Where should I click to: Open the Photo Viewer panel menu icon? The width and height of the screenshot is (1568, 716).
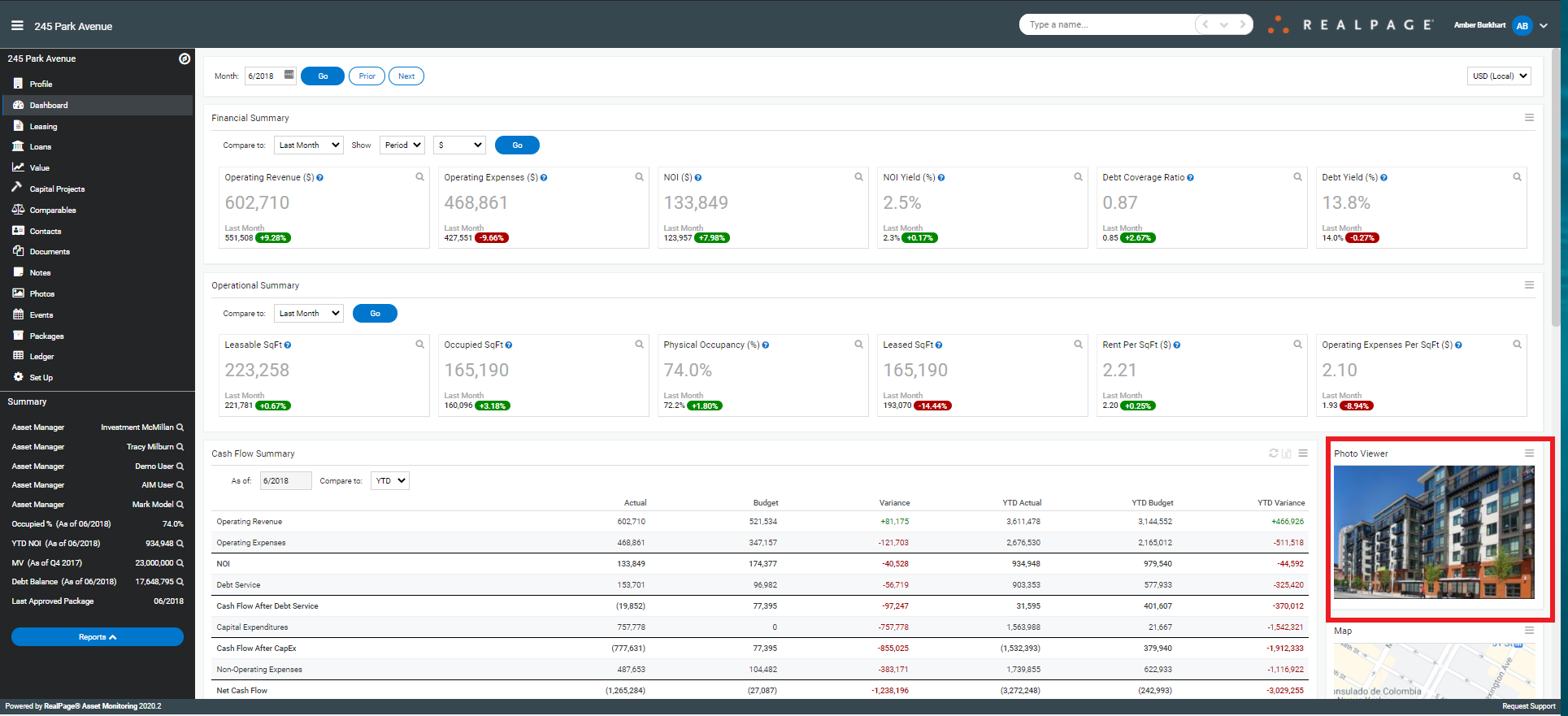pyautogui.click(x=1529, y=453)
